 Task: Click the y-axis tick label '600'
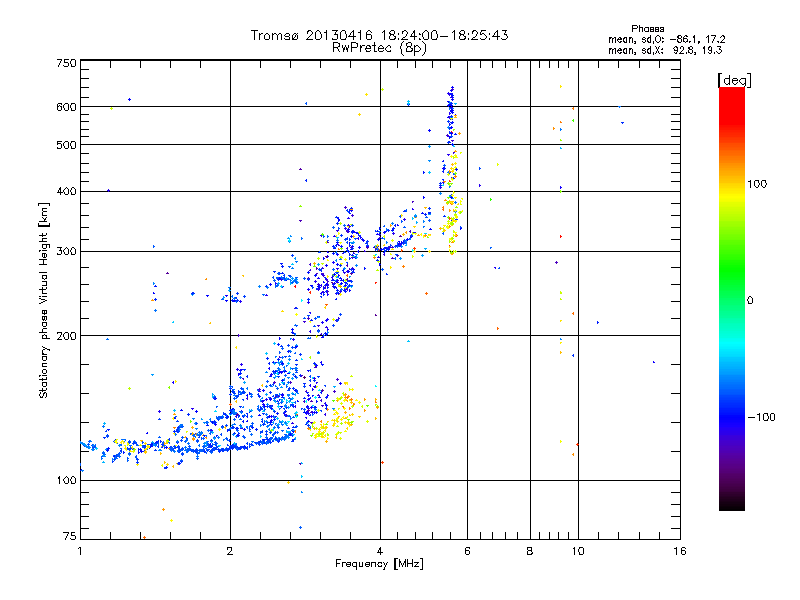(66, 107)
